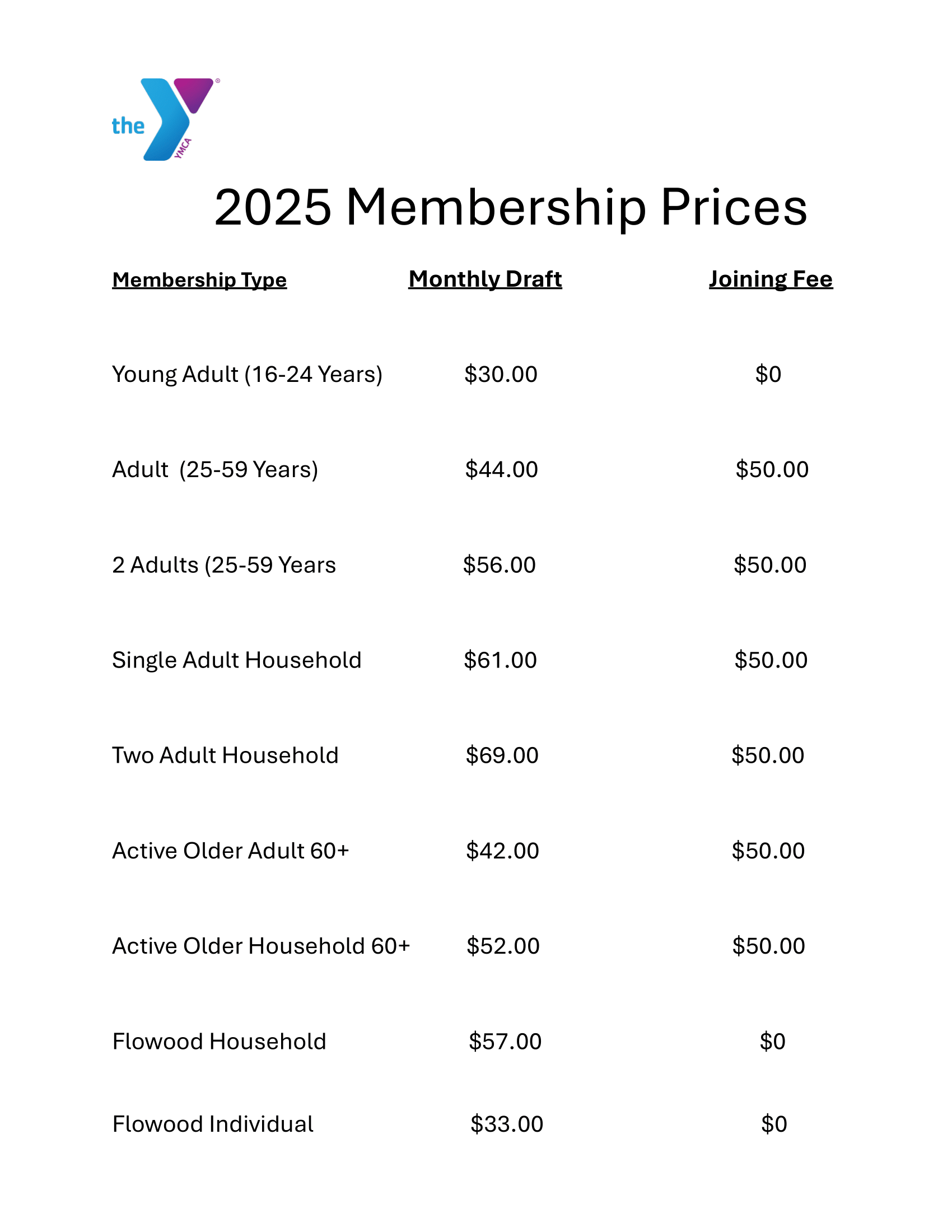Click the $69.00 monthly draft price

(502, 756)
